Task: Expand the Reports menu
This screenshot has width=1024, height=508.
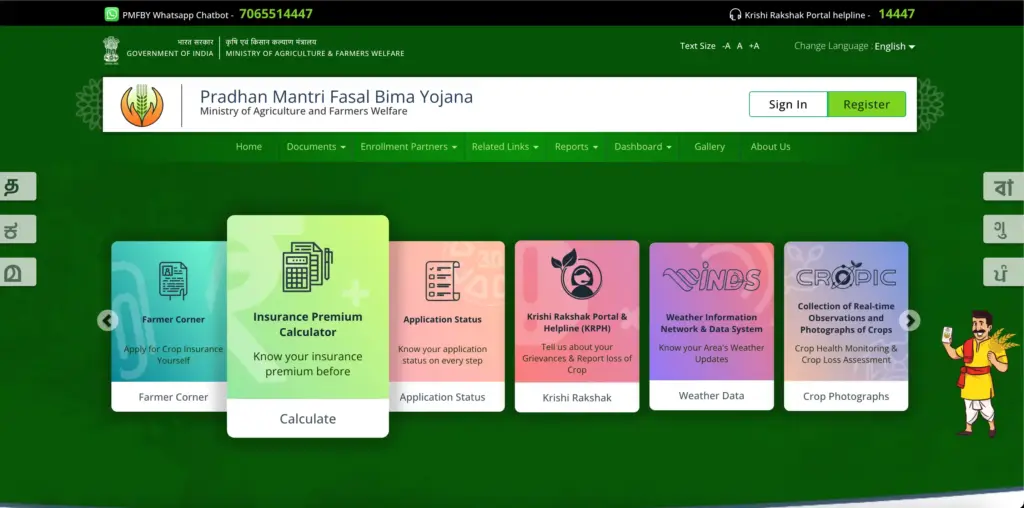Action: (576, 147)
